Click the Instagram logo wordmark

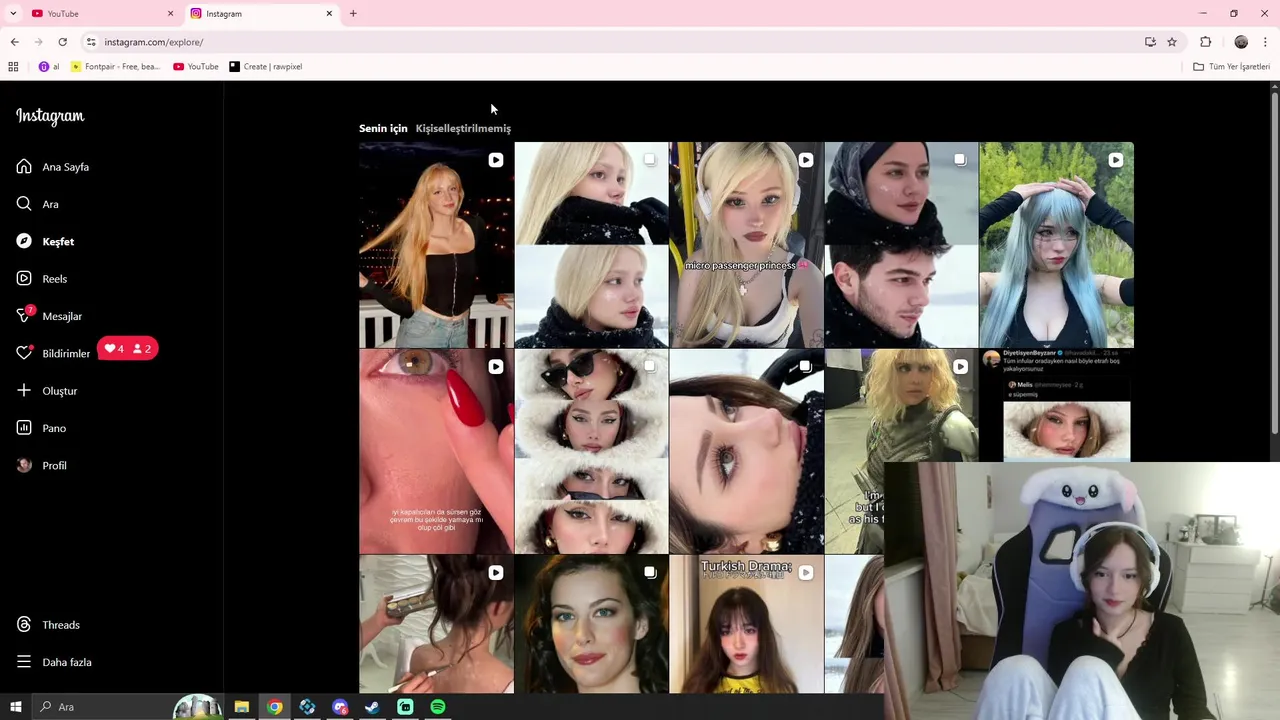(x=50, y=116)
